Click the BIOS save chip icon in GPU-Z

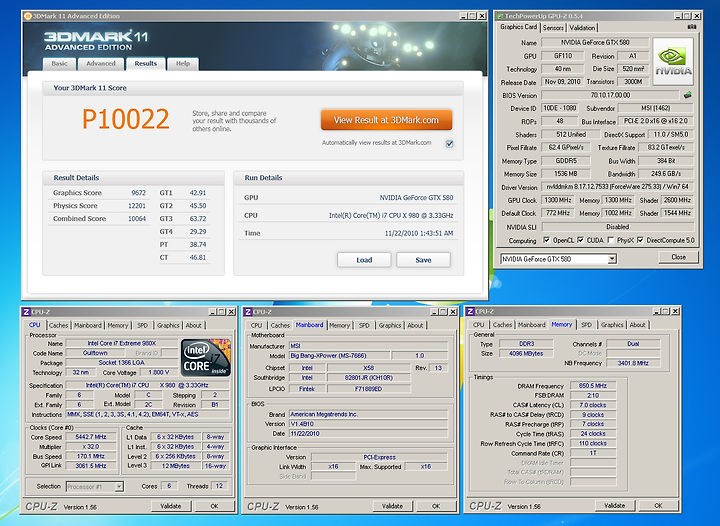(687, 95)
